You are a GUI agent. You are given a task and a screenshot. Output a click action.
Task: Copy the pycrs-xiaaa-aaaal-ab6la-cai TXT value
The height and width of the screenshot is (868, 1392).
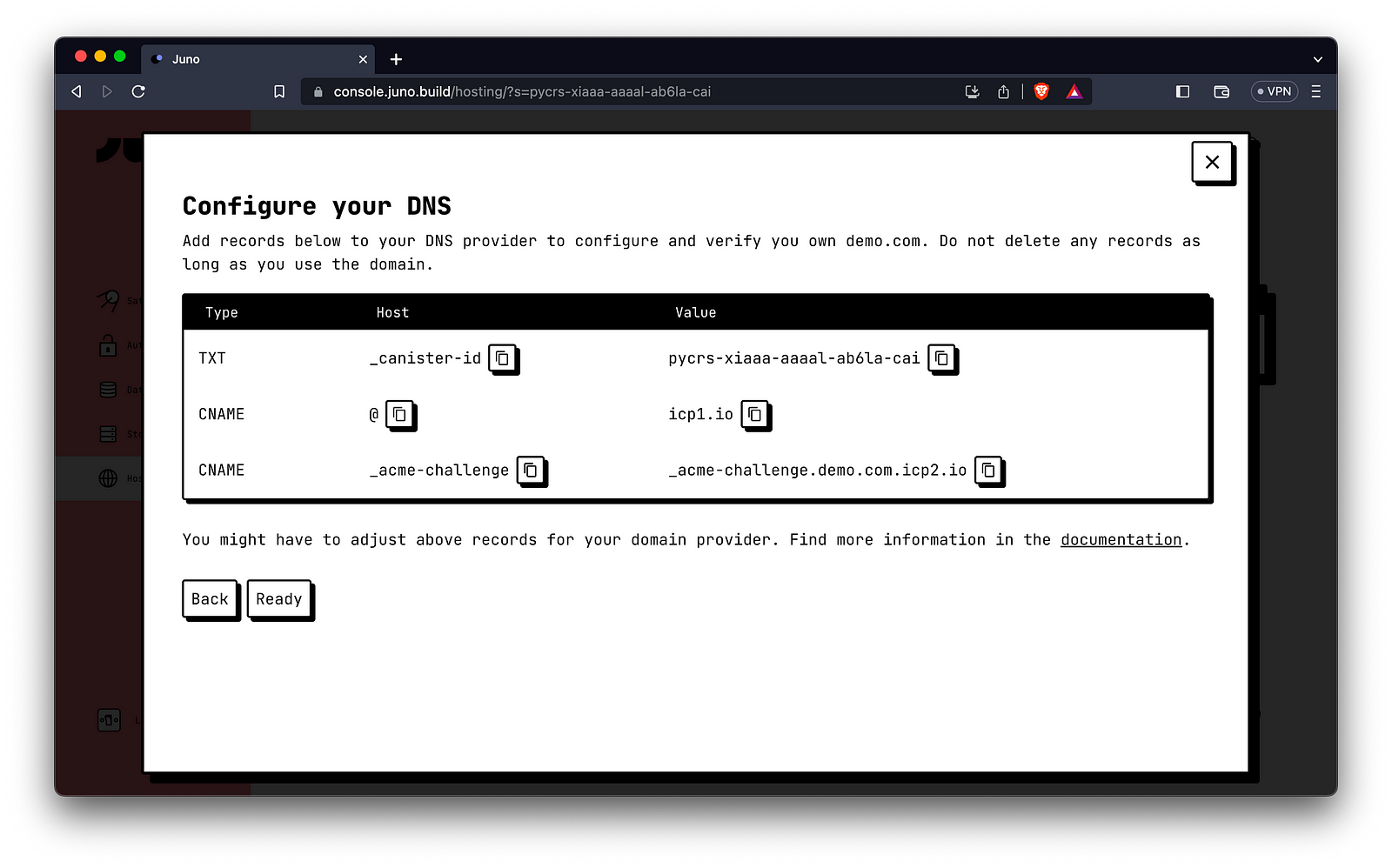[x=942, y=358]
